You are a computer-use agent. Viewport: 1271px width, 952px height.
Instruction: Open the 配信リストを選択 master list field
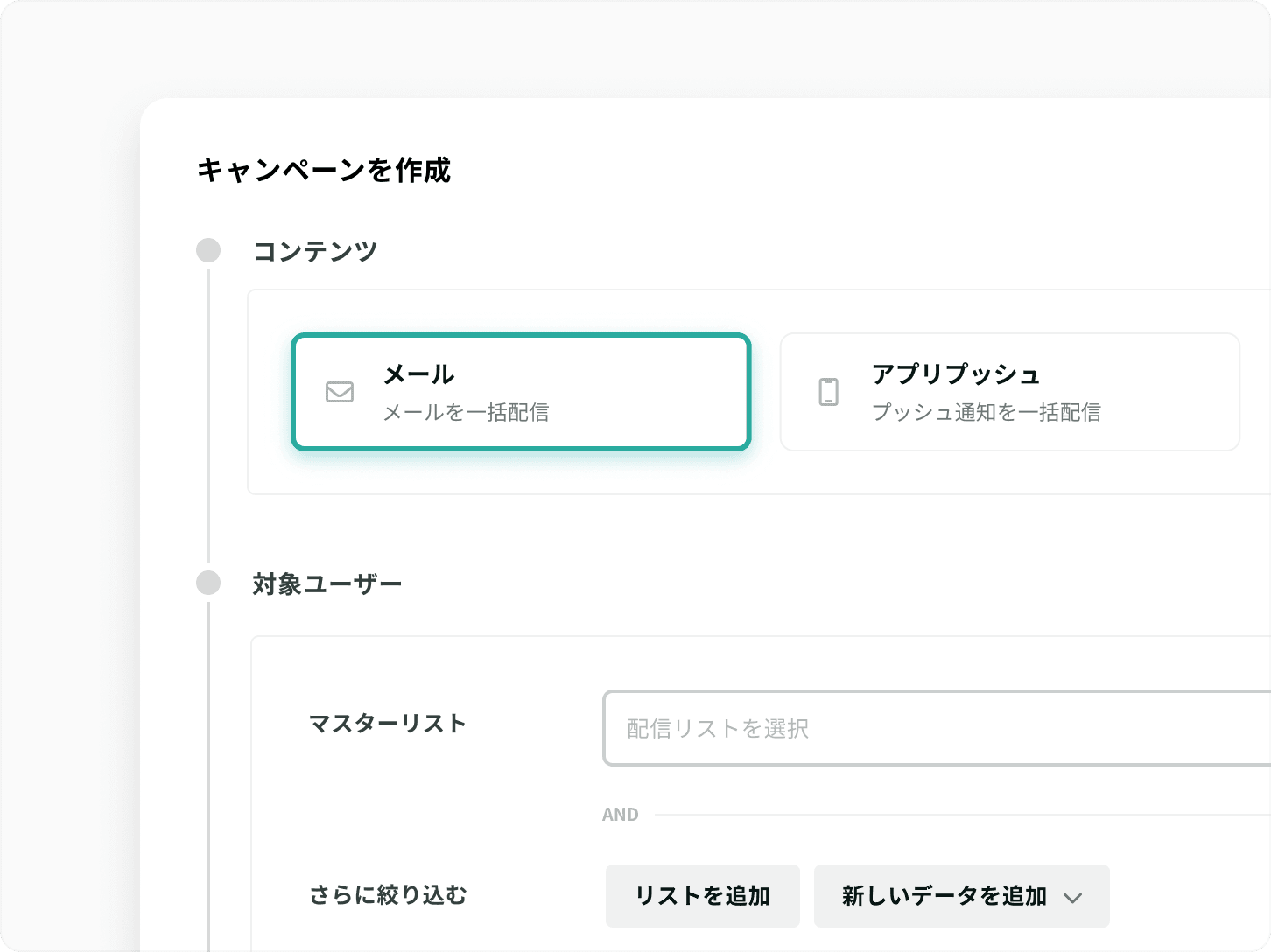click(x=937, y=728)
